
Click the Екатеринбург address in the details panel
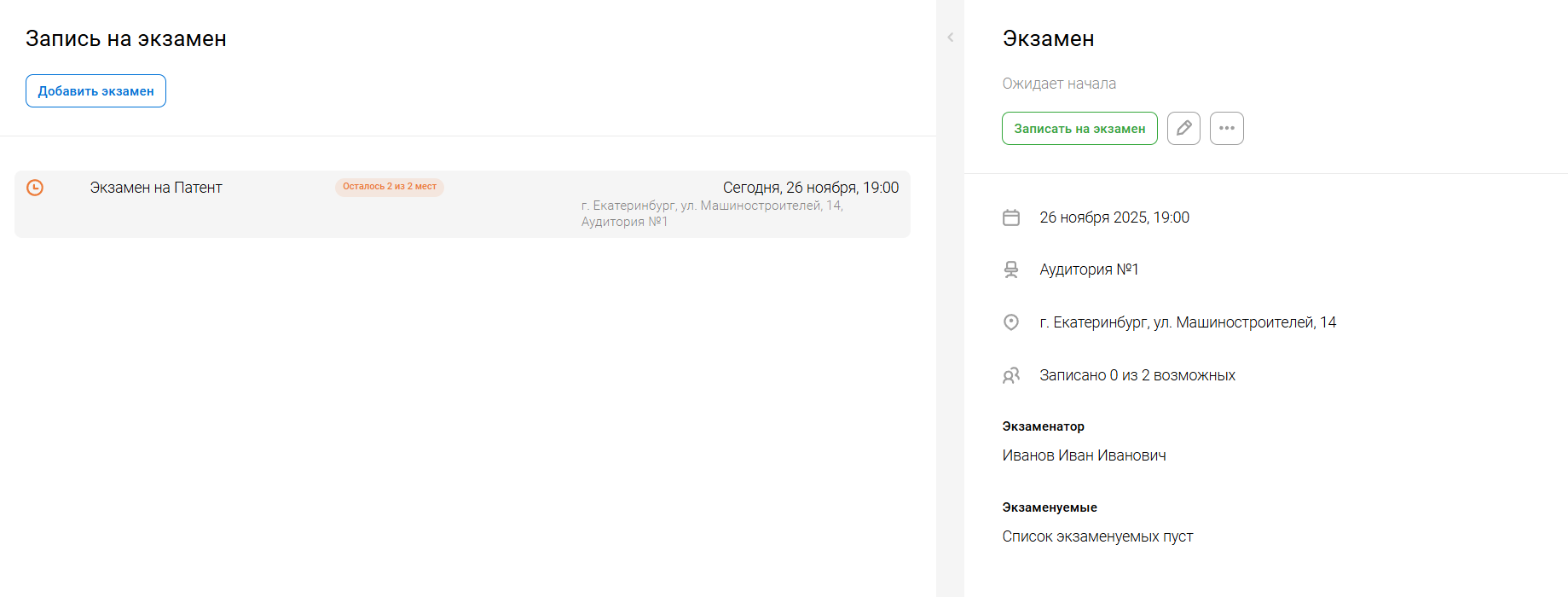tap(1187, 322)
